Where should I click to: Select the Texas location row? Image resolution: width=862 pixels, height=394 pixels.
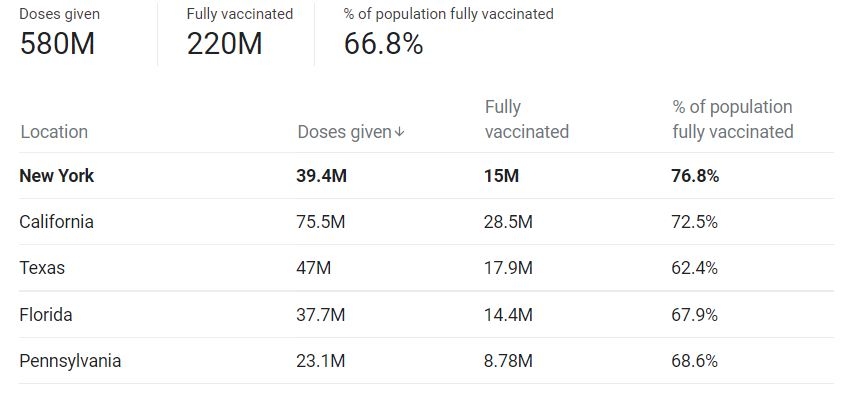[427, 268]
